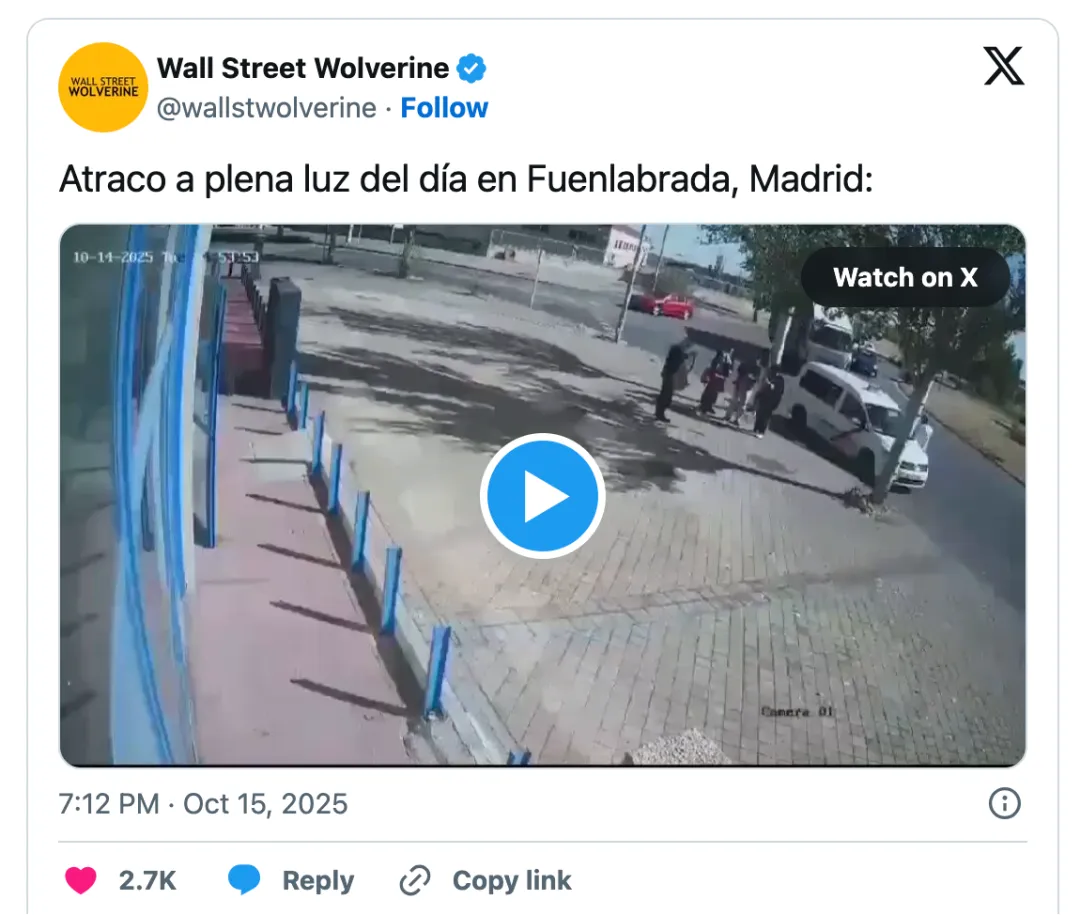Click the blue reply bubble icon
This screenshot has height=915, width=1080.
[x=244, y=879]
